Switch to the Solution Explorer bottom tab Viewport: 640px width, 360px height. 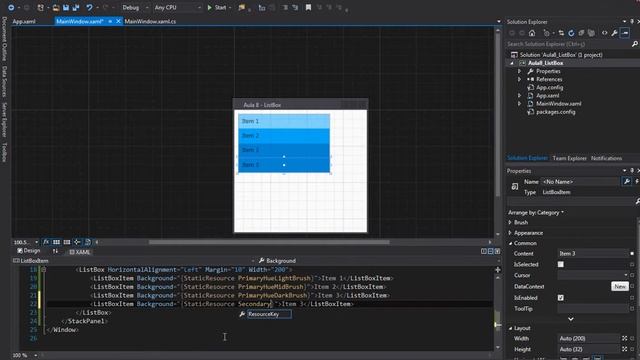pos(527,158)
